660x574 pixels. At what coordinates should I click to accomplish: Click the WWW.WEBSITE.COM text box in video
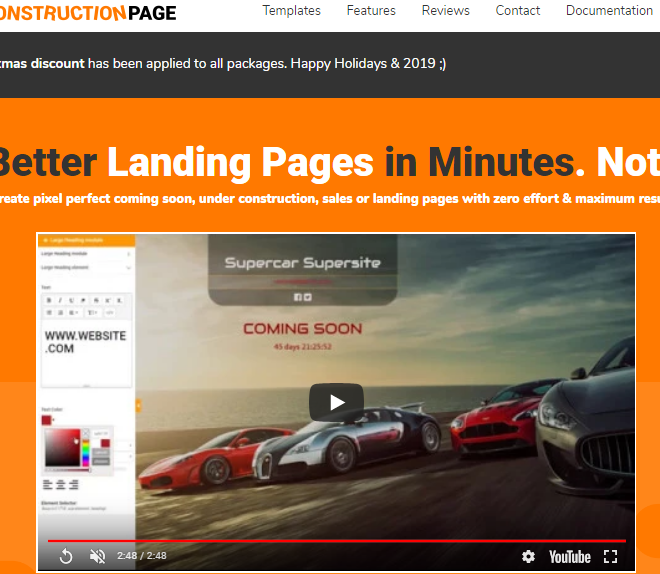tap(86, 353)
